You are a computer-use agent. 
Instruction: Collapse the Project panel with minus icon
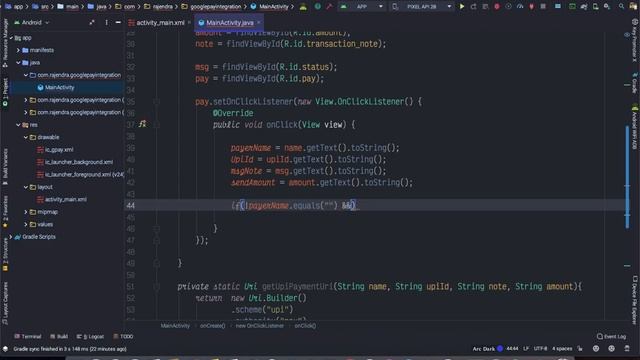(x=118, y=23)
